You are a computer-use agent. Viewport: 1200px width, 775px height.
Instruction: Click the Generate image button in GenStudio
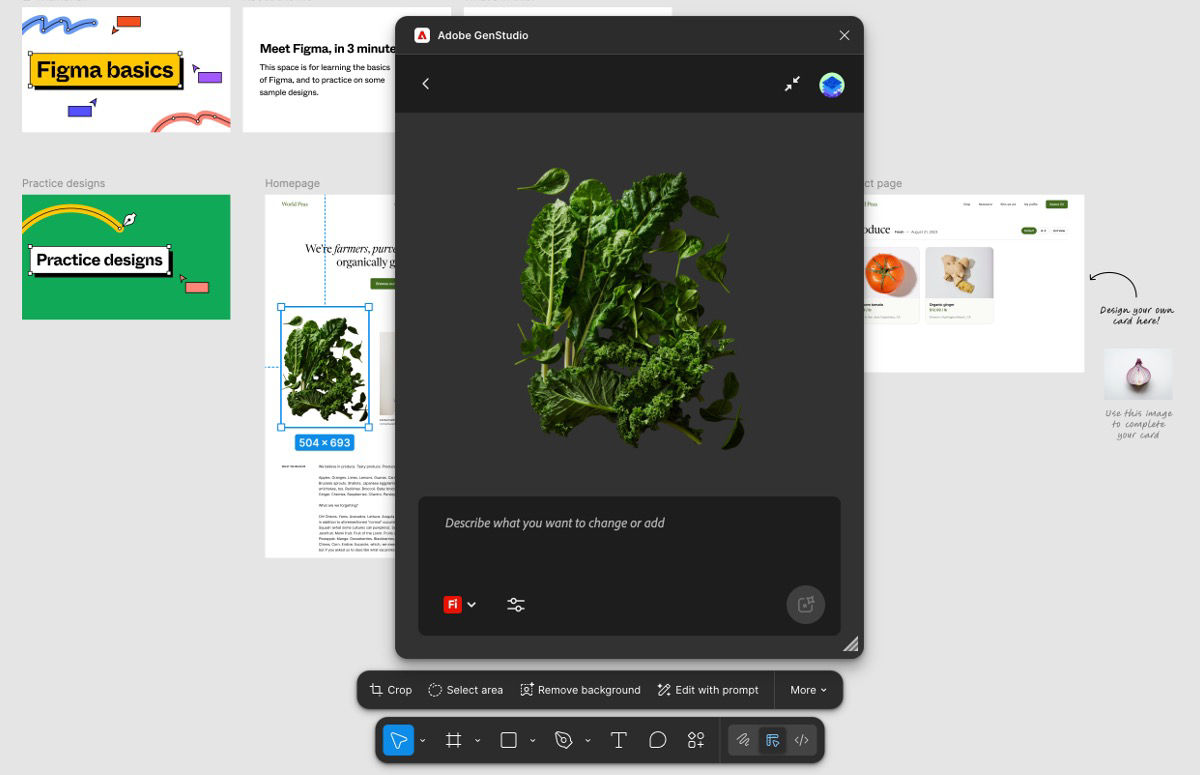[x=805, y=604]
